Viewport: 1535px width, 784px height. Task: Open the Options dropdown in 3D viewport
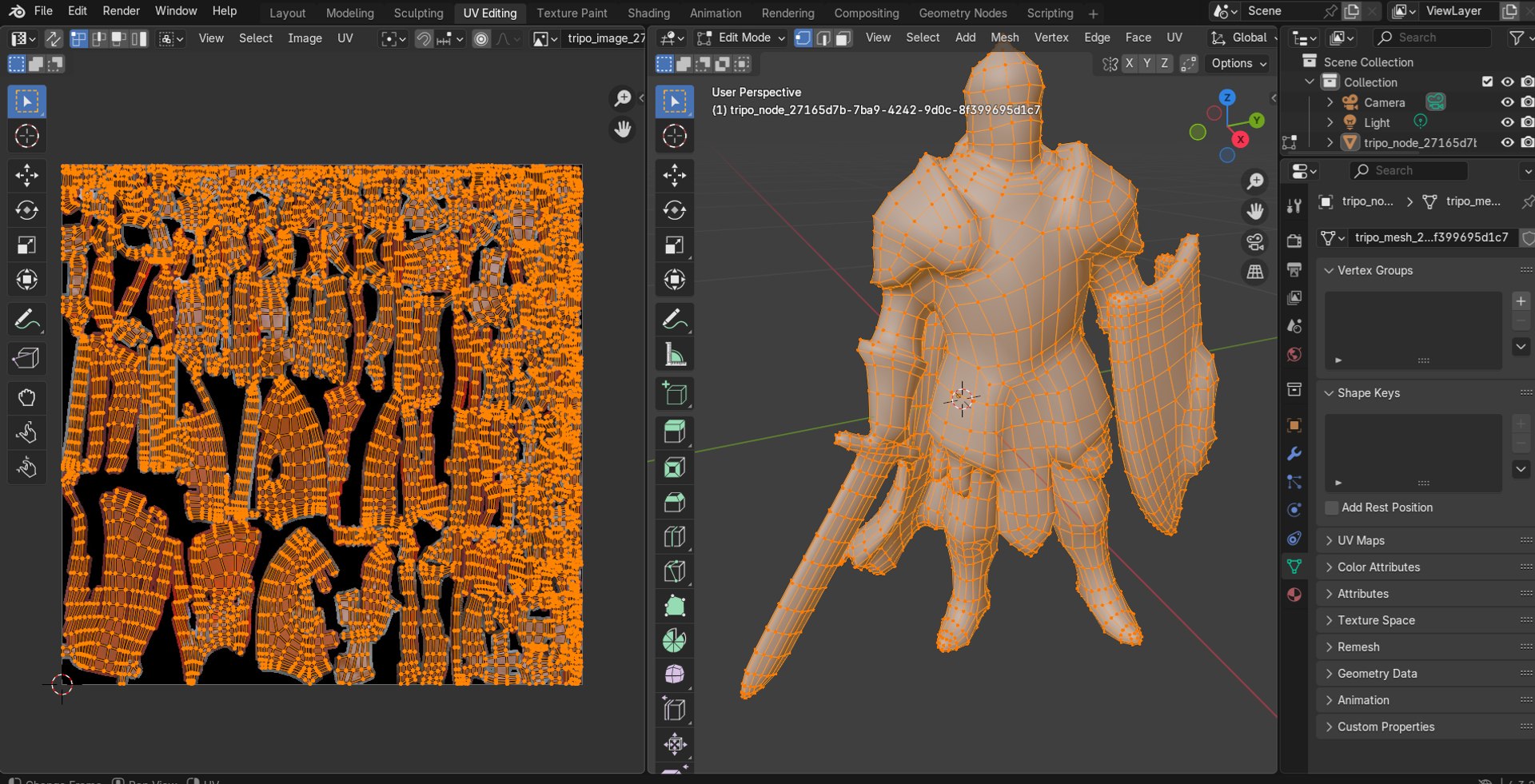[1238, 63]
